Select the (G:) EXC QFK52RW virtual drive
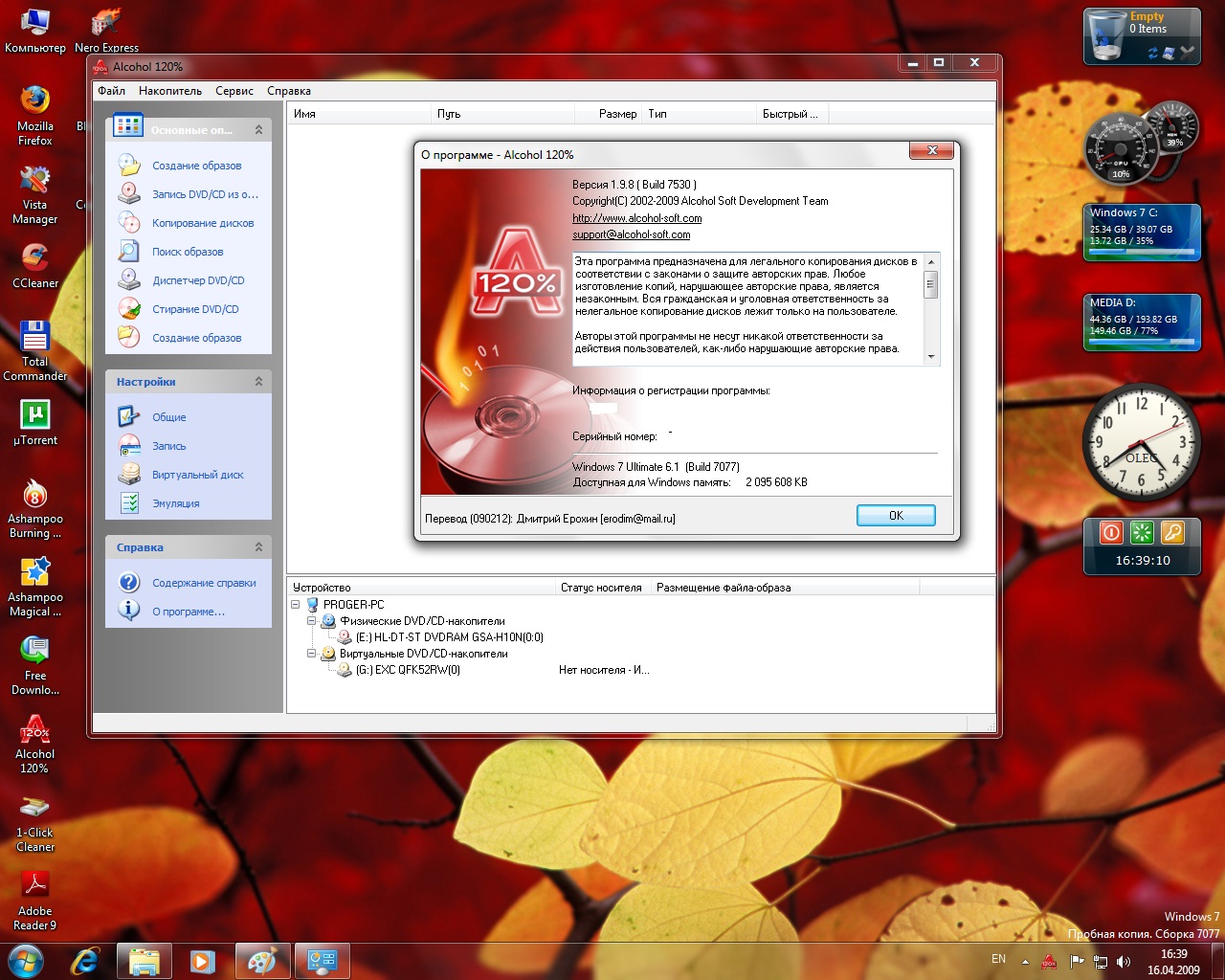This screenshot has width=1225, height=980. tap(408, 670)
